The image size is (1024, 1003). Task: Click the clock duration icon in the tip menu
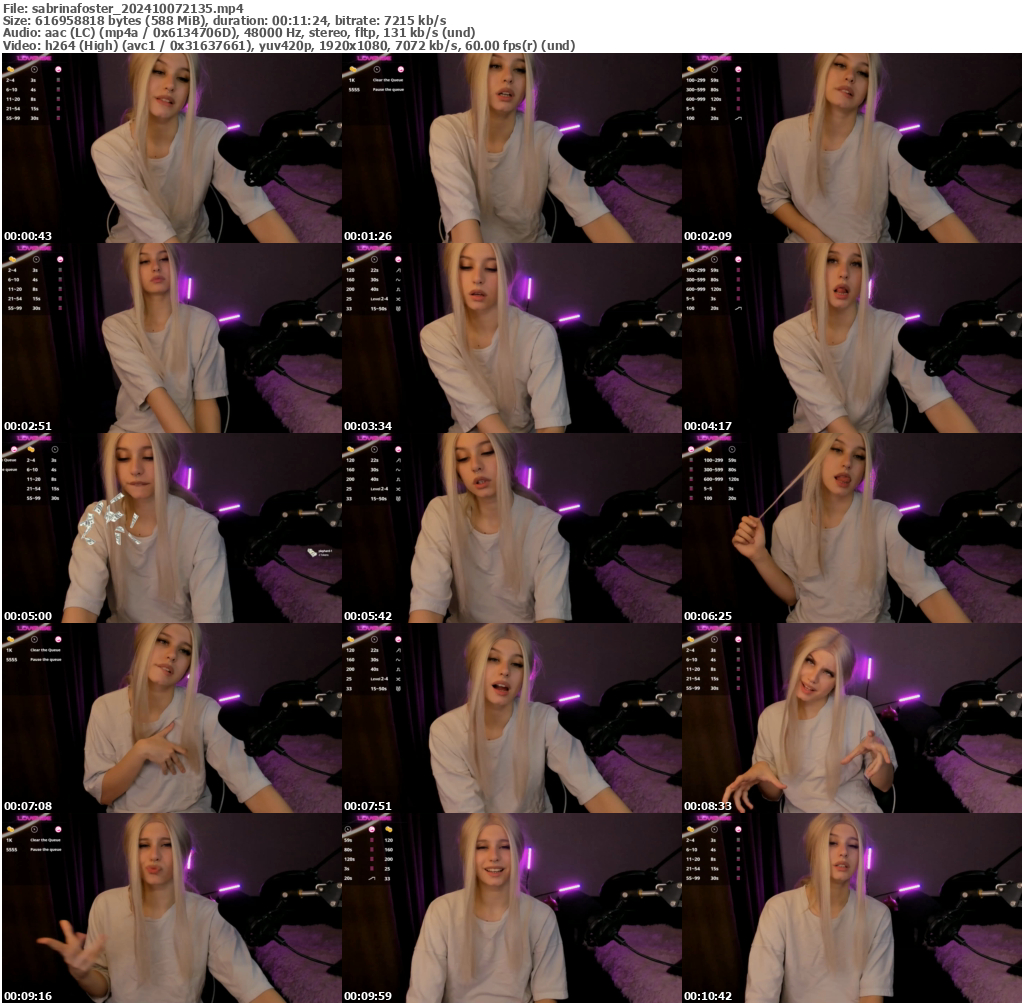click(x=34, y=69)
